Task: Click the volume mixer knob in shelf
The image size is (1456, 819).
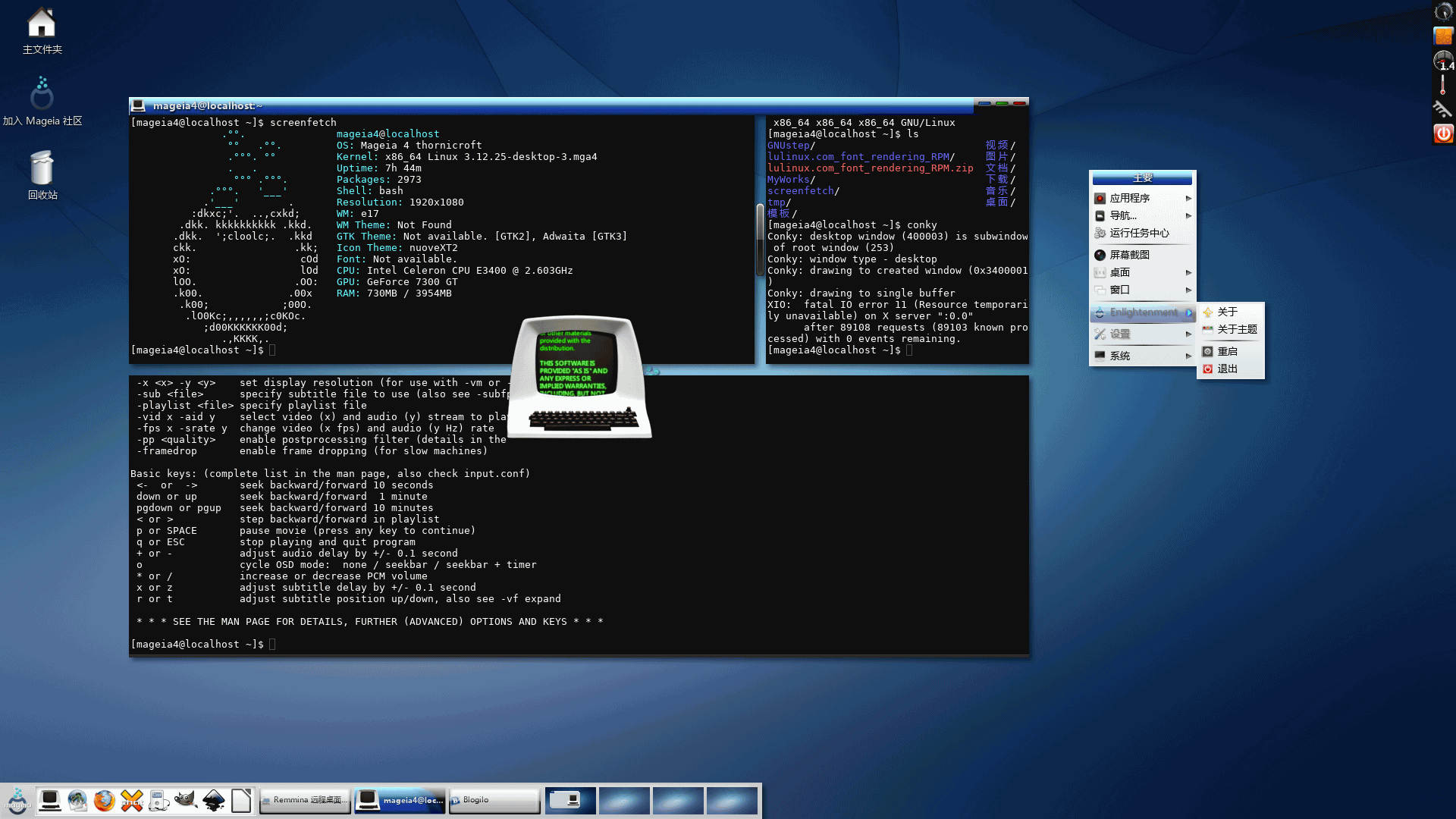Action: pos(1443,11)
